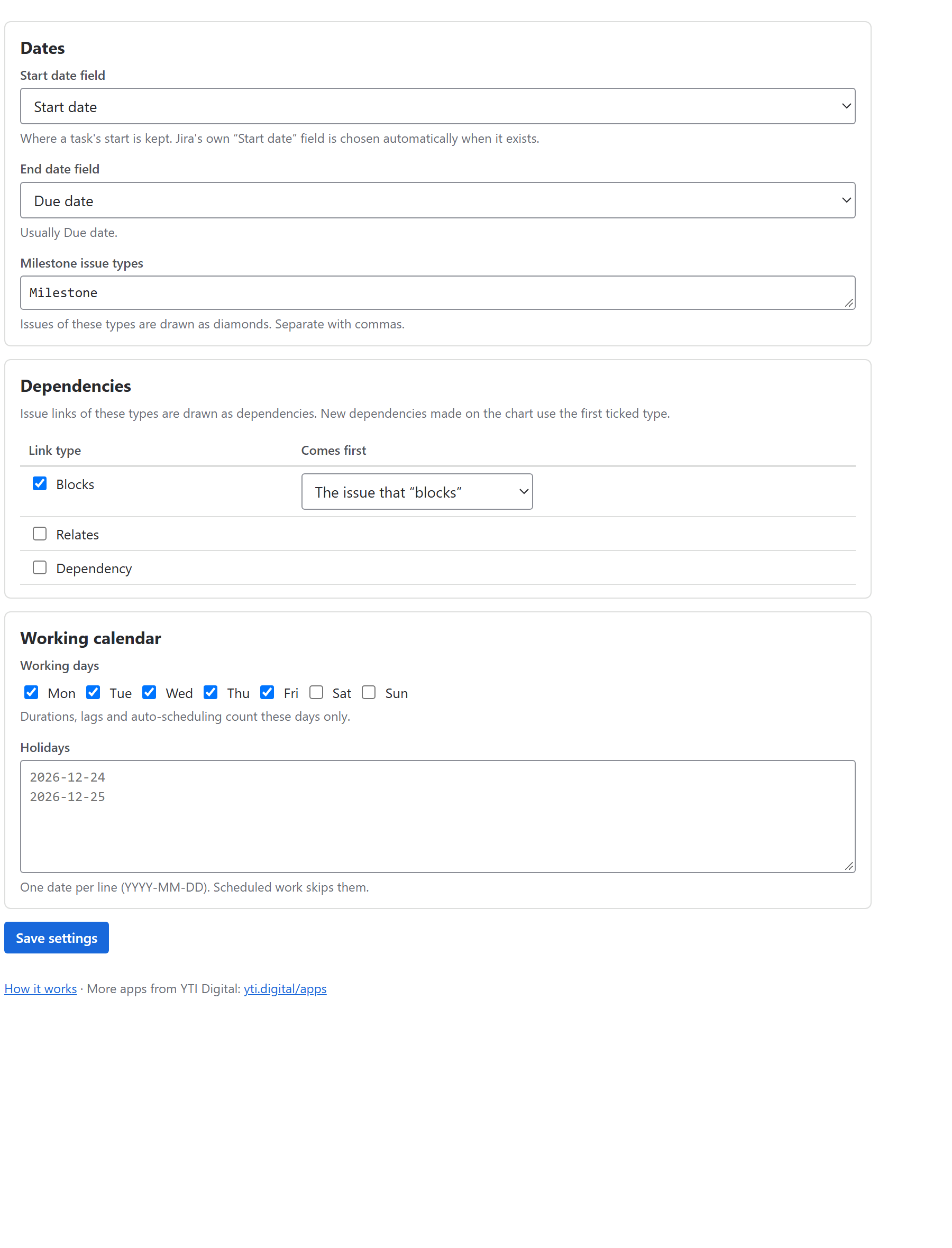This screenshot has height=1248, width=952.
Task: Uncheck Thu working day
Action: click(210, 692)
